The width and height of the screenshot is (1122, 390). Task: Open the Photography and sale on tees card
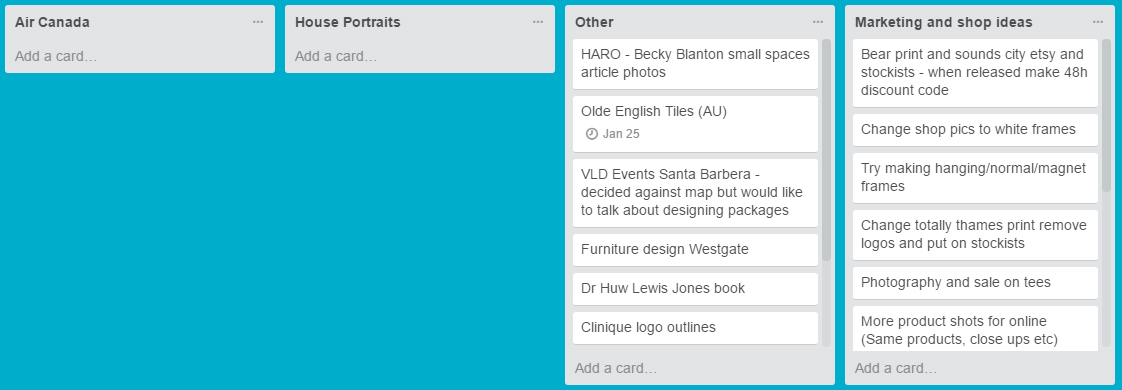click(975, 283)
